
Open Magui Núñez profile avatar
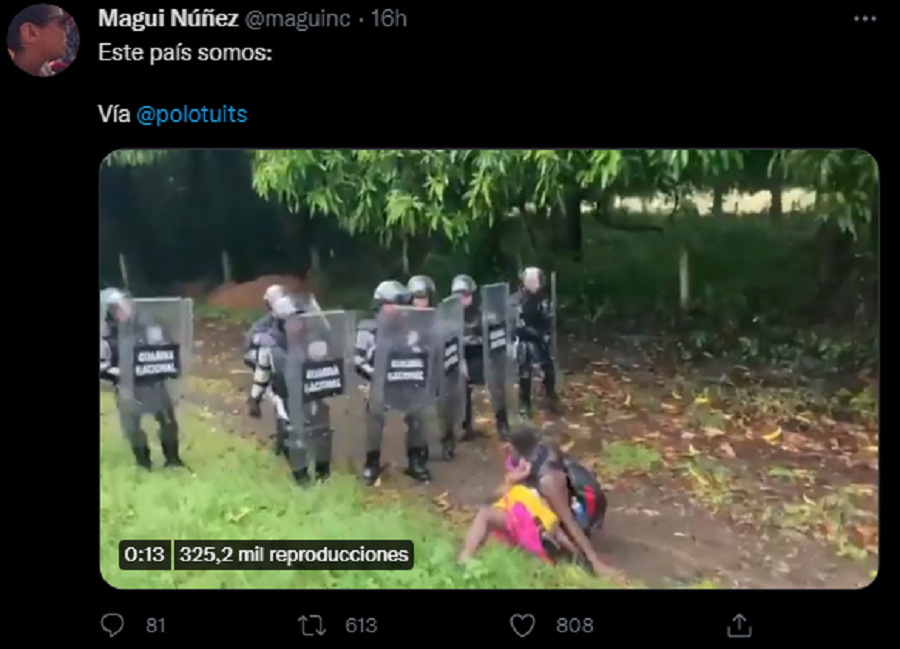pyautogui.click(x=42, y=40)
